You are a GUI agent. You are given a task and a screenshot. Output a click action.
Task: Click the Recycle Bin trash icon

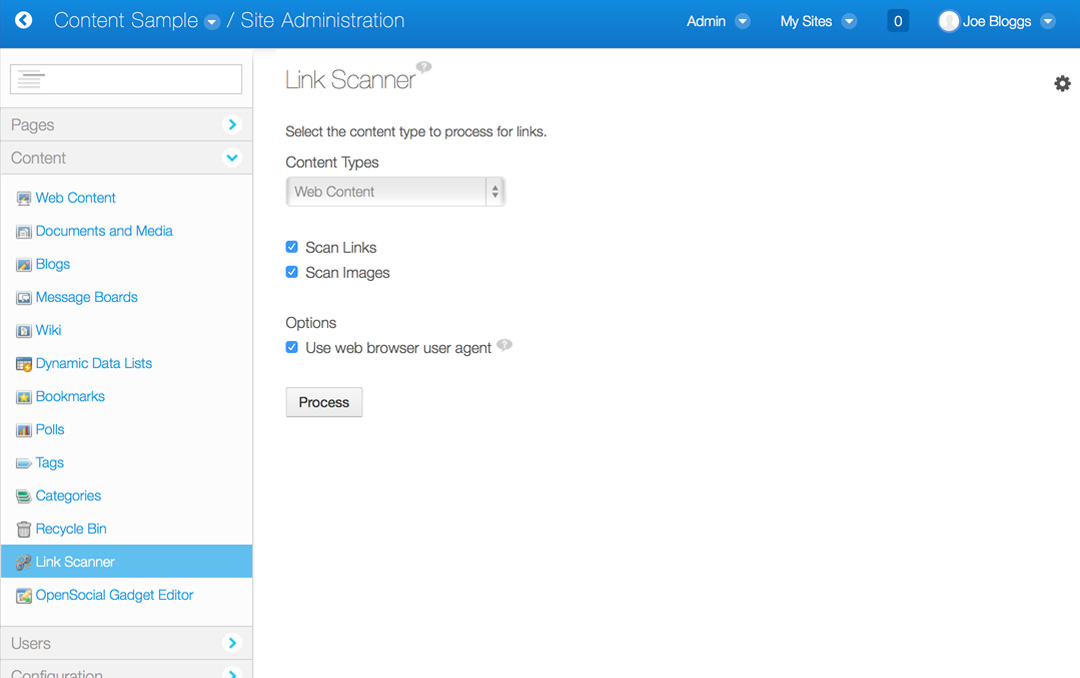(23, 529)
